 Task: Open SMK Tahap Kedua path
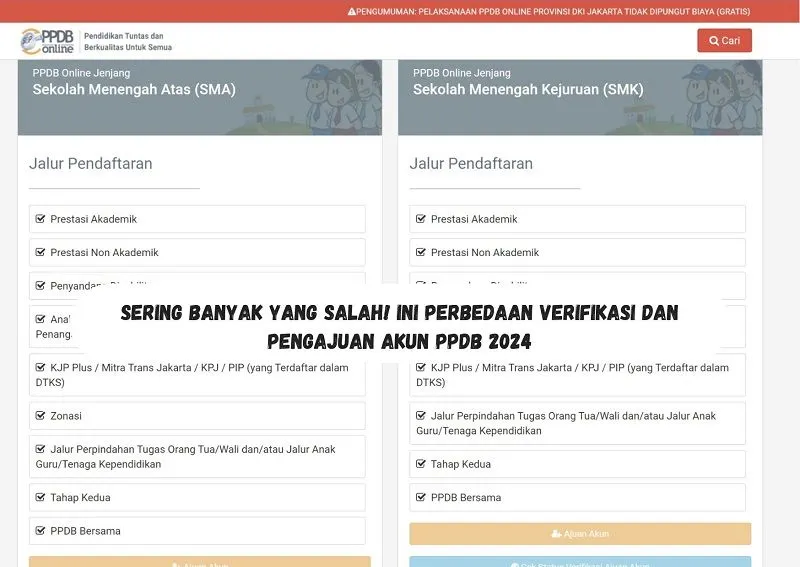pyautogui.click(x=577, y=464)
